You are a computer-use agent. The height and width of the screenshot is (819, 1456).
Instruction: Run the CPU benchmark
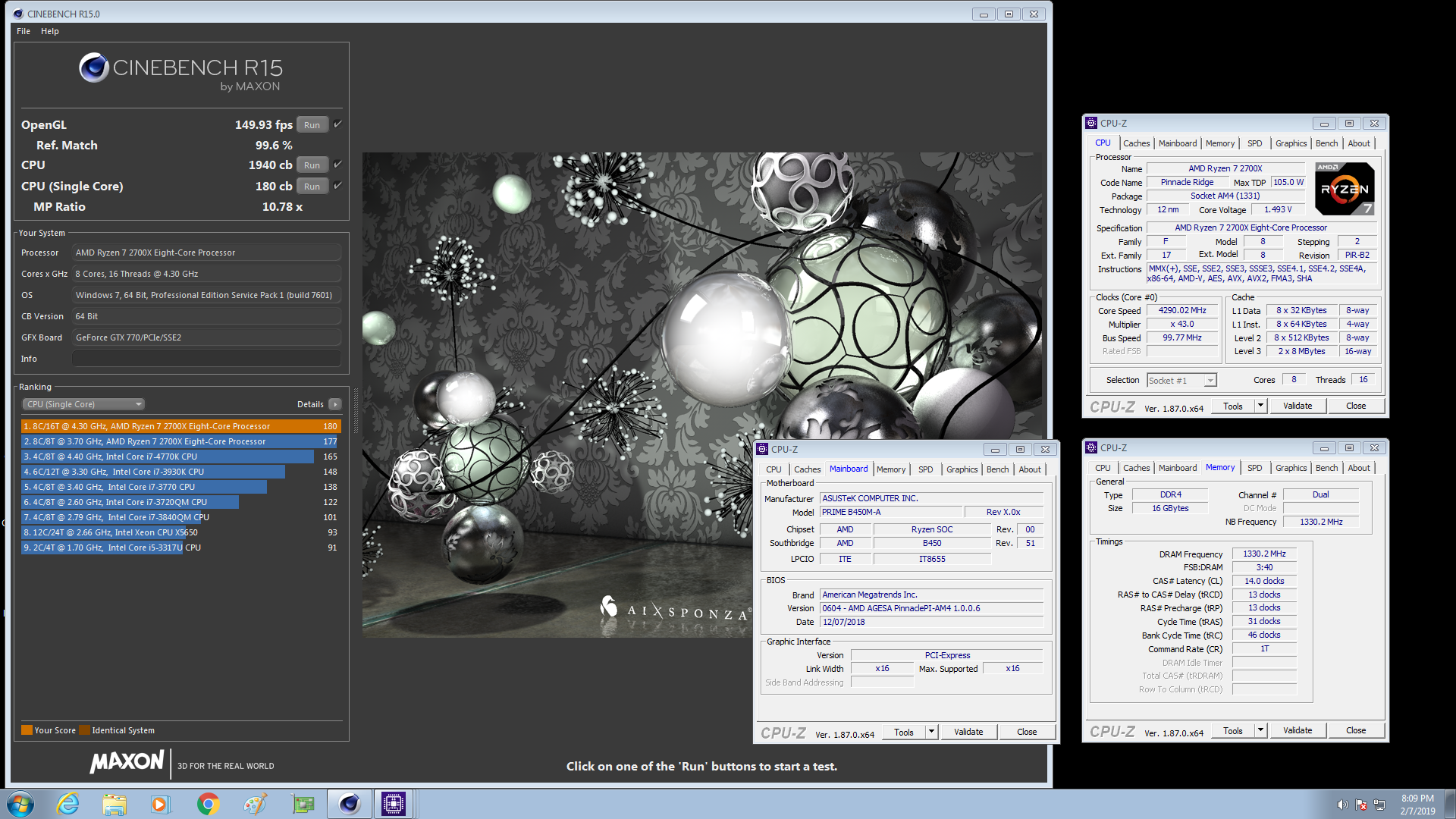point(312,165)
